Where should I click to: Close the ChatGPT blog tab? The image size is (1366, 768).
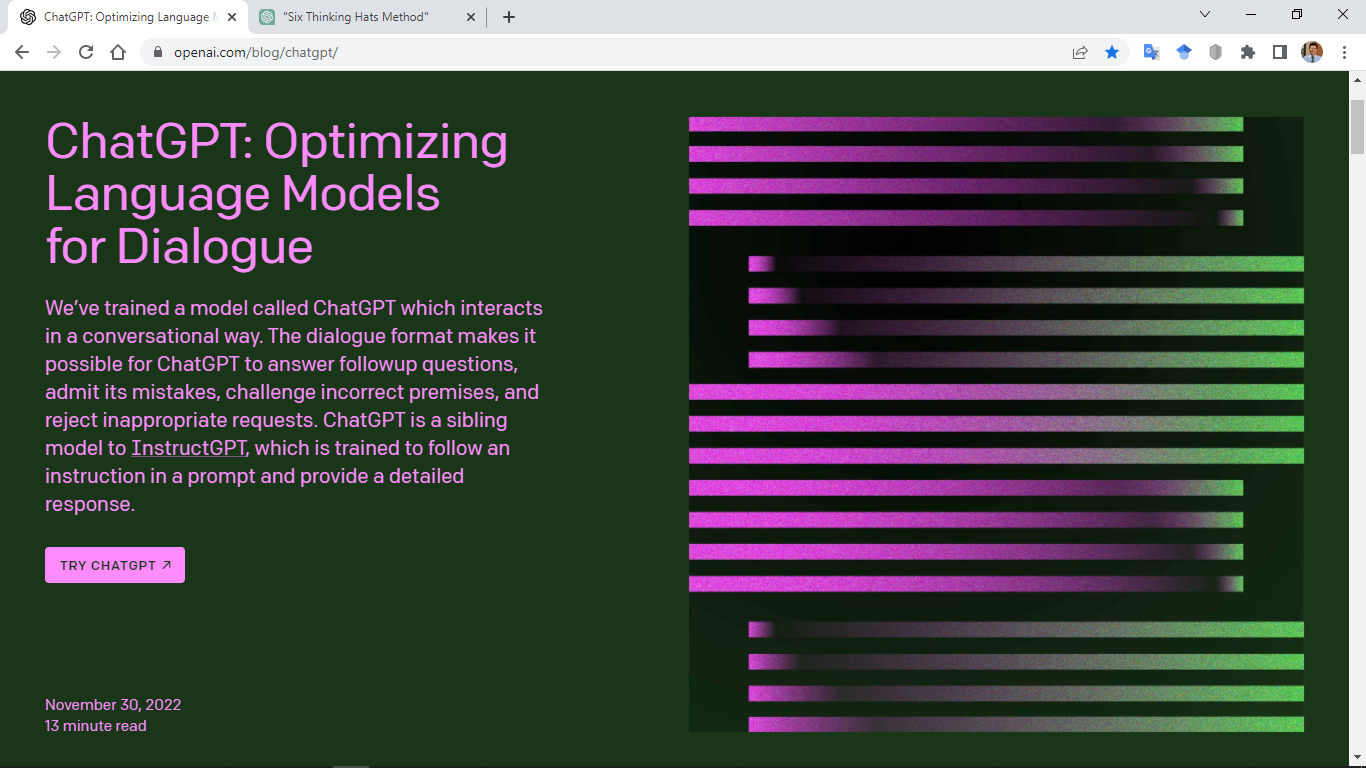coord(232,17)
